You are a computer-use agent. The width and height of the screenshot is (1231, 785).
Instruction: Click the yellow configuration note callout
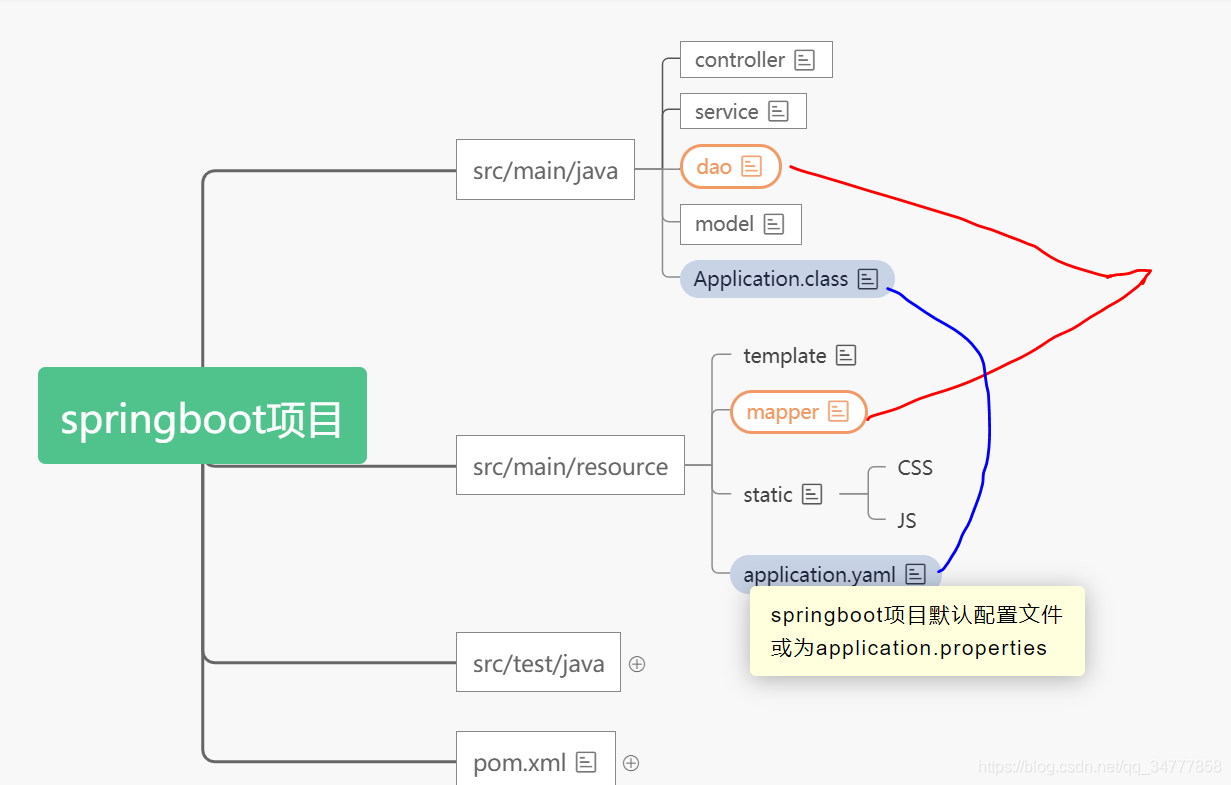tap(916, 631)
